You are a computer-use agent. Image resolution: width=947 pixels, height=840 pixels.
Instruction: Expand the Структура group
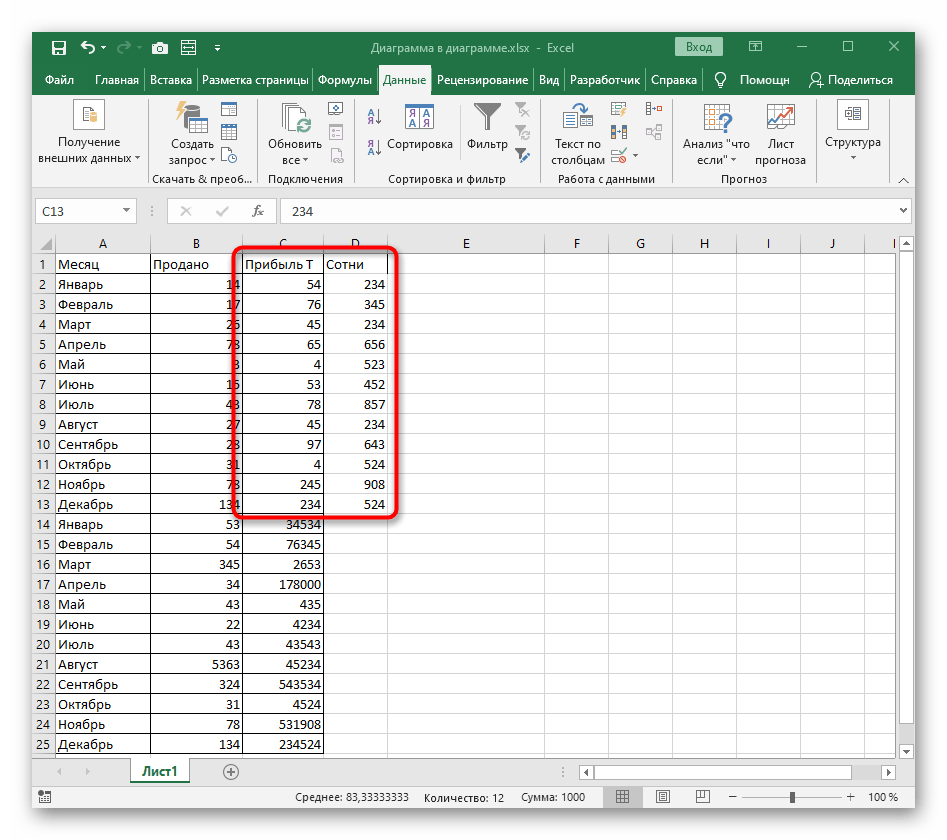[x=853, y=131]
